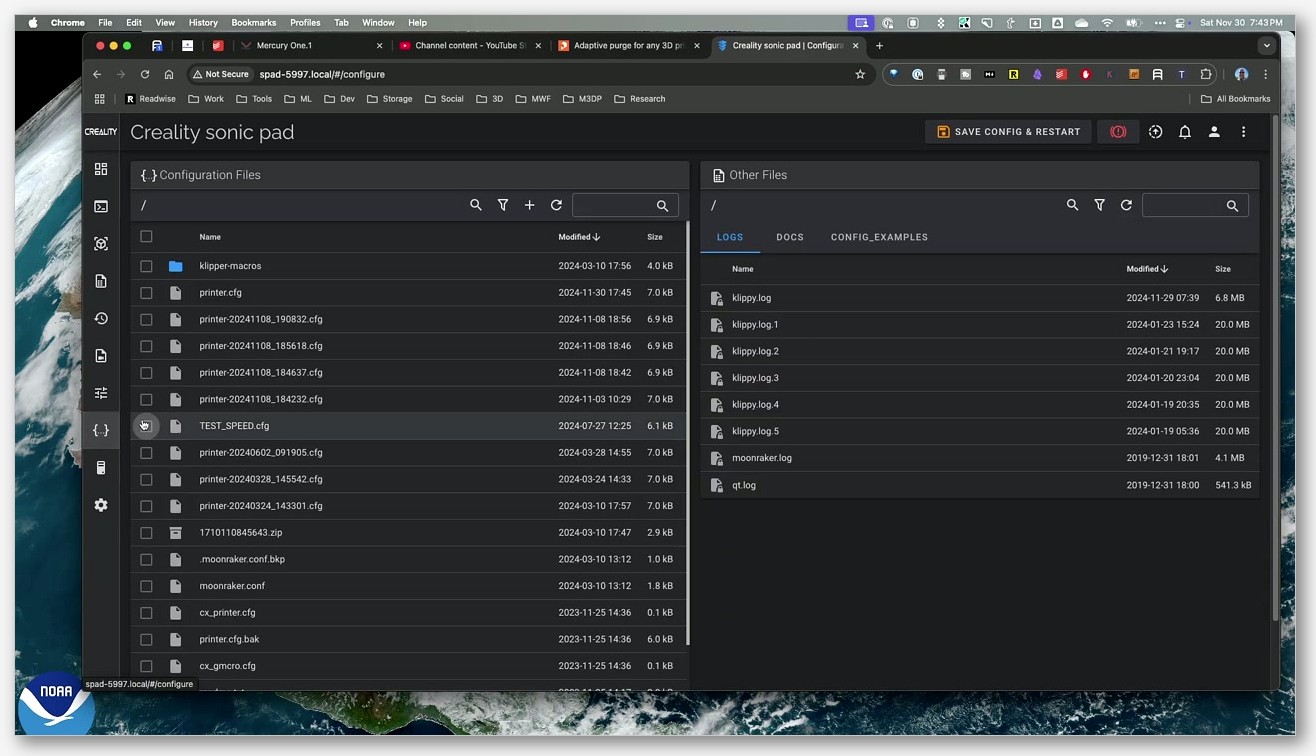The height and width of the screenshot is (756, 1316).
Task: Open the klippy.log file
Action: pyautogui.click(x=751, y=298)
